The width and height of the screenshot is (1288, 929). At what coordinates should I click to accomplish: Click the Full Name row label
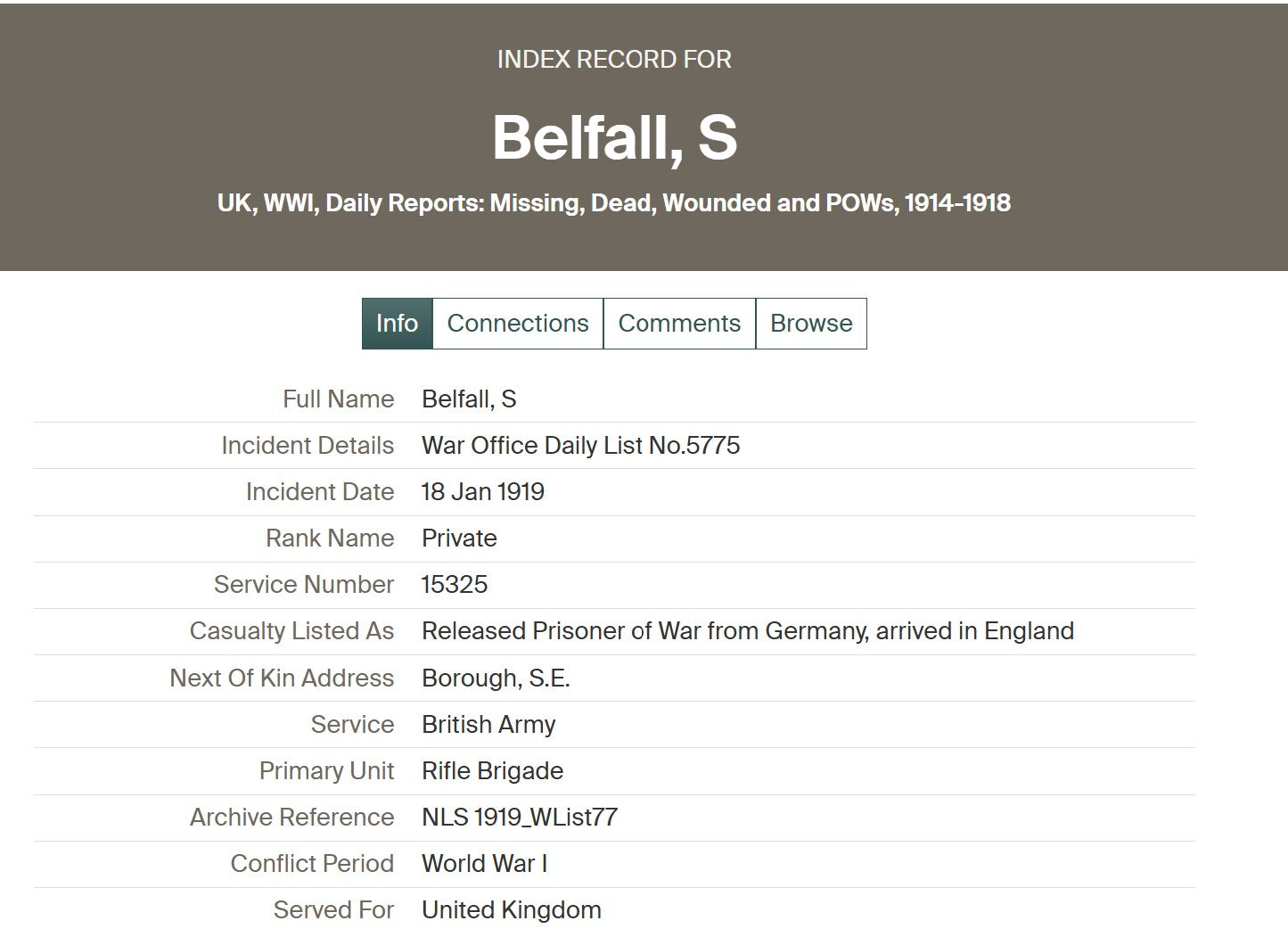coord(338,399)
